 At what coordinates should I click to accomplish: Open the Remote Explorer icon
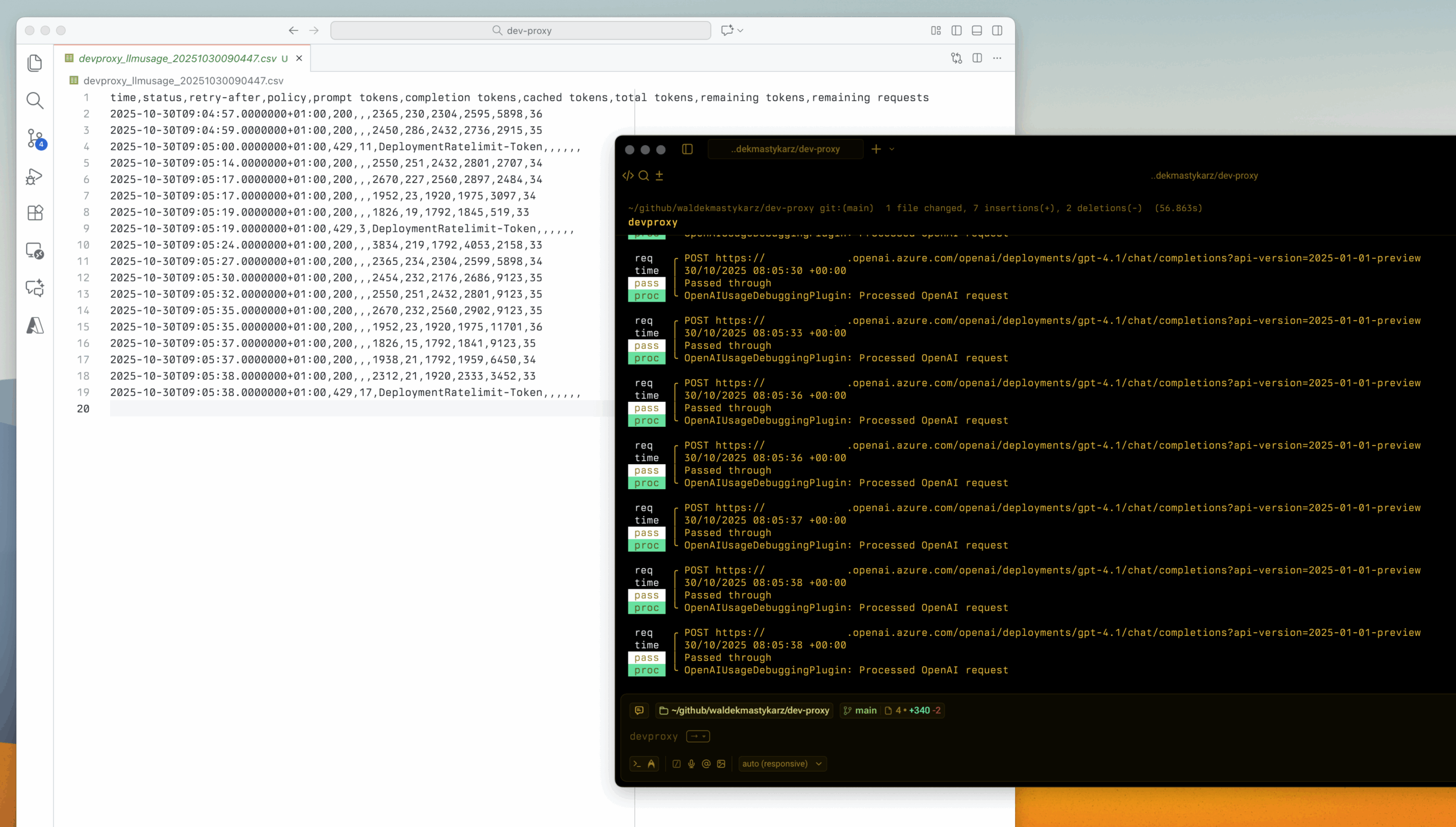click(35, 250)
